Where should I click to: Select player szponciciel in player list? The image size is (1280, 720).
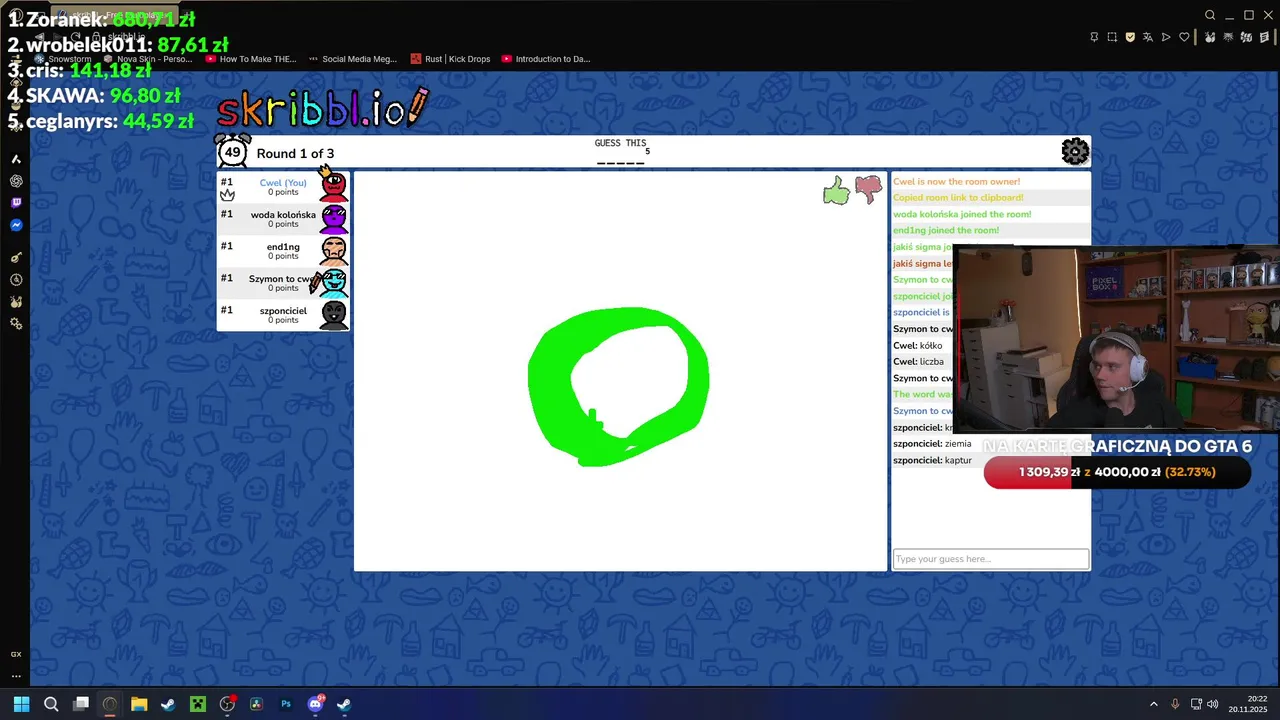point(283,315)
